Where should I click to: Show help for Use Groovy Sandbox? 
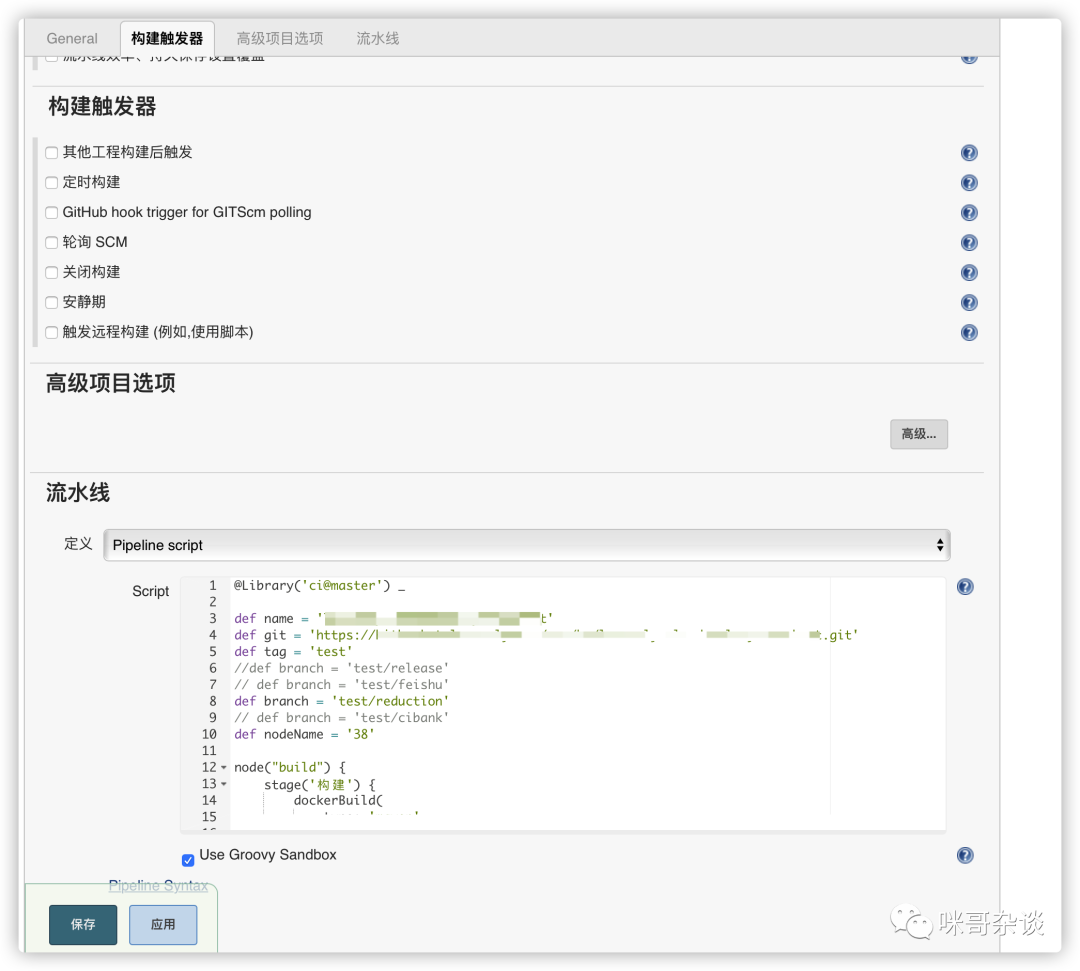[x=965, y=855]
